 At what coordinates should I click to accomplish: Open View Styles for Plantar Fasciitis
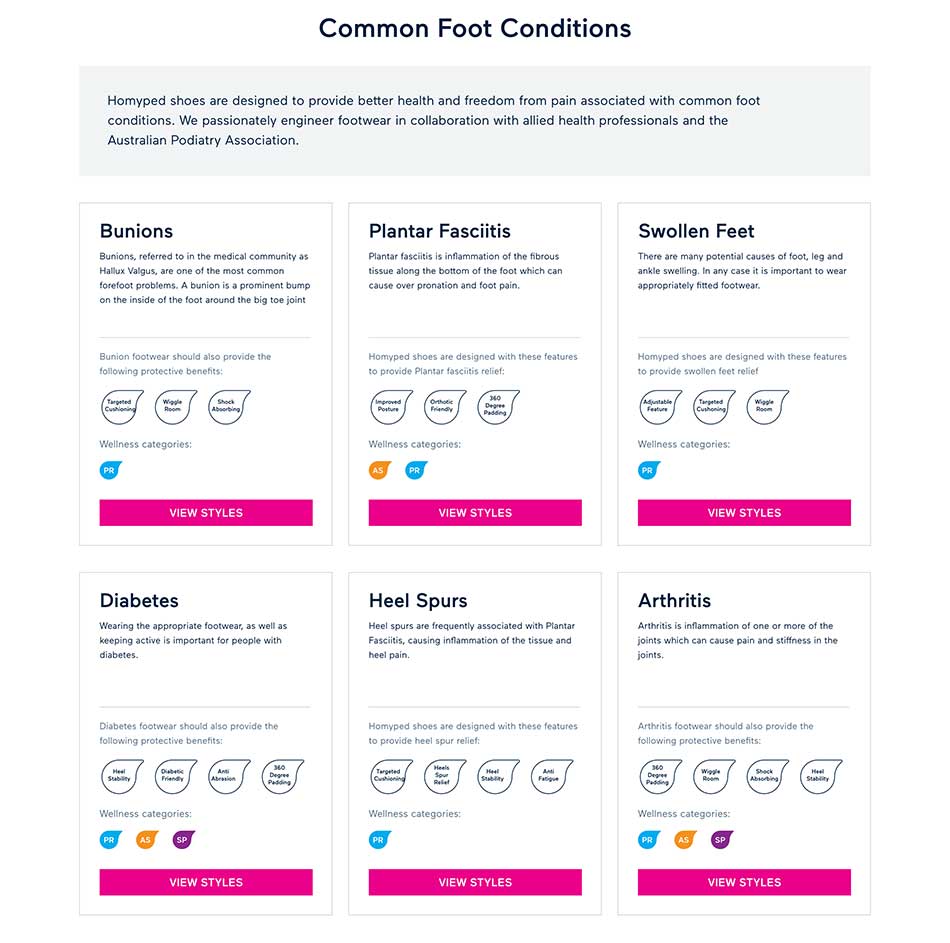(475, 513)
